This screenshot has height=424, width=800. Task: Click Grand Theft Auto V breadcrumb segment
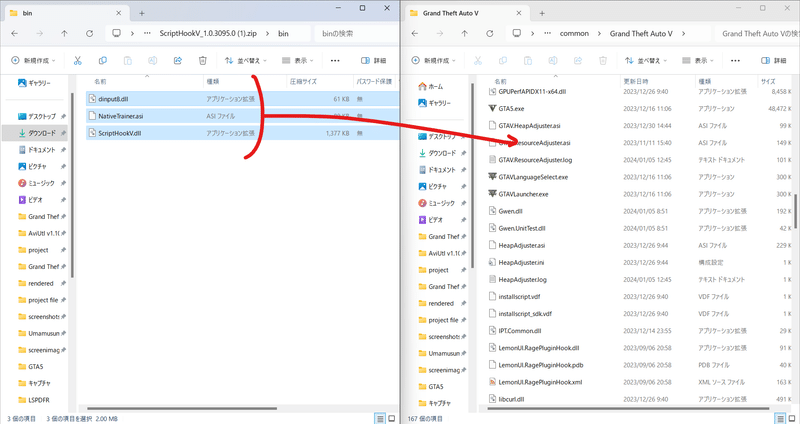tap(641, 34)
